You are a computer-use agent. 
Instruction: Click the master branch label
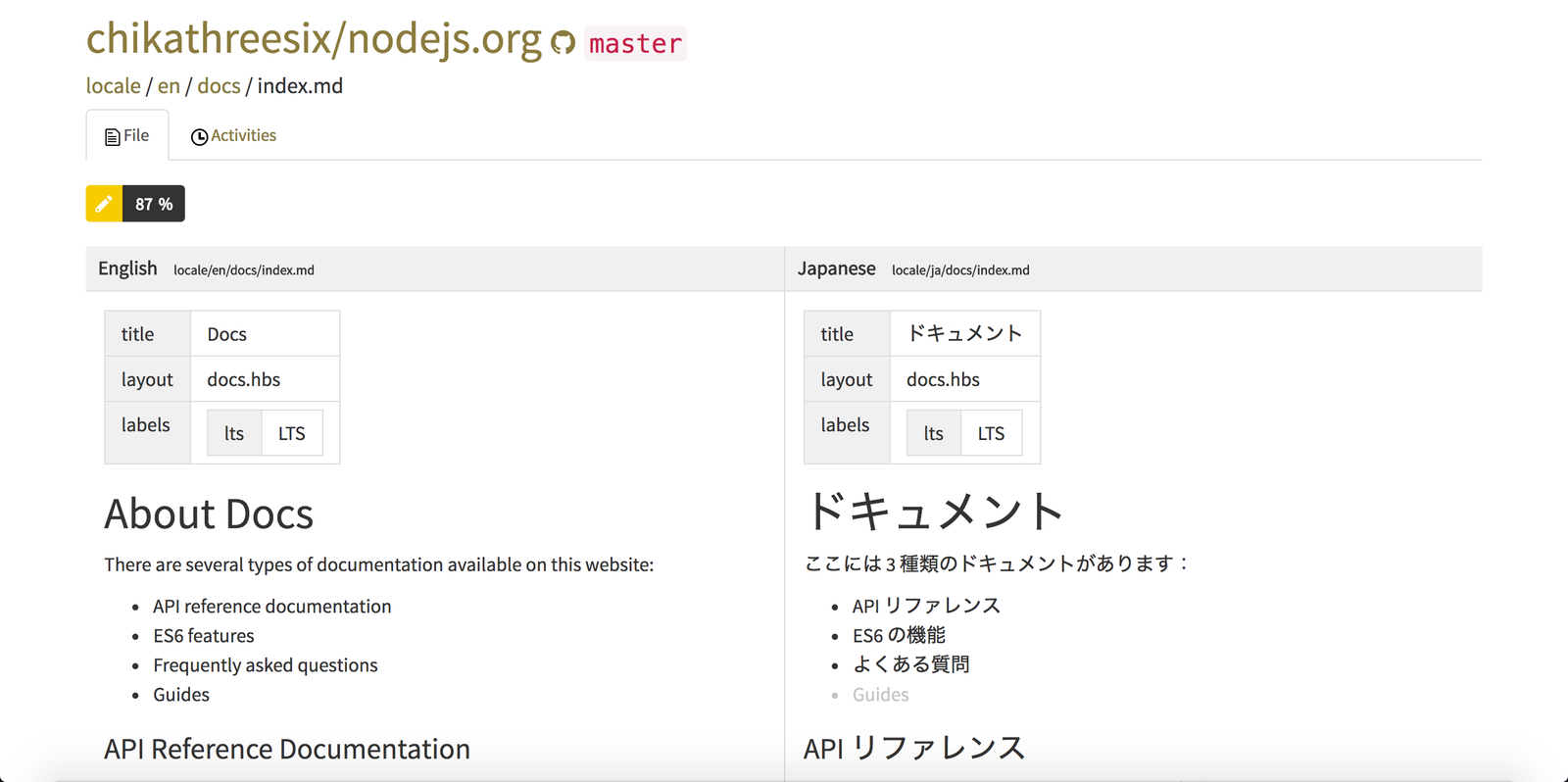coord(636,44)
